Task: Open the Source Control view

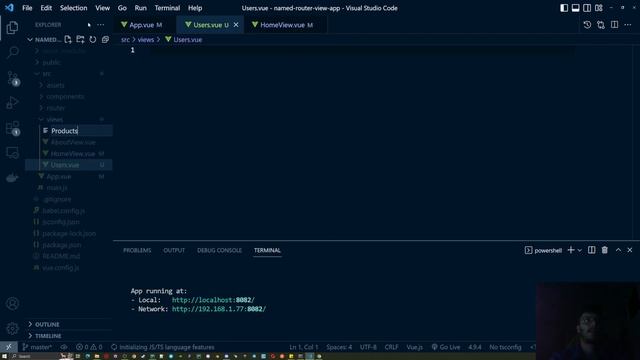Action: click(x=13, y=78)
